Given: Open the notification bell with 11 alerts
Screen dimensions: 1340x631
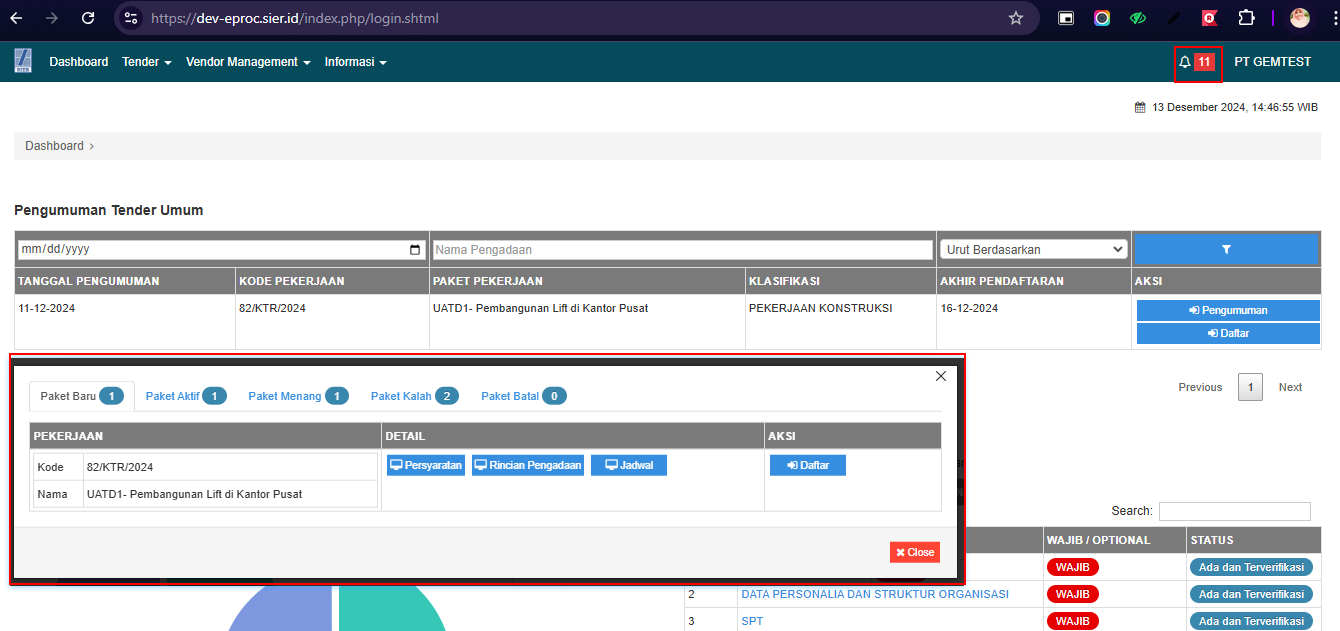Looking at the screenshot, I should pos(1196,62).
